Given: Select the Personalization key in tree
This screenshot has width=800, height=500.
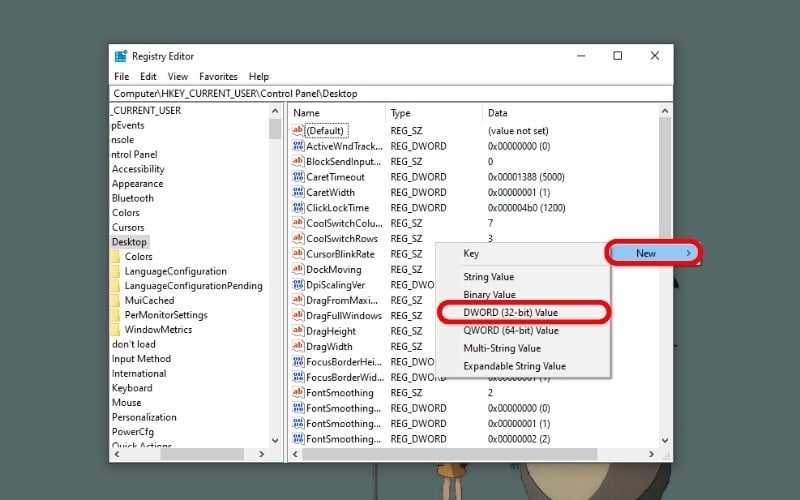Looking at the screenshot, I should click(x=144, y=417).
